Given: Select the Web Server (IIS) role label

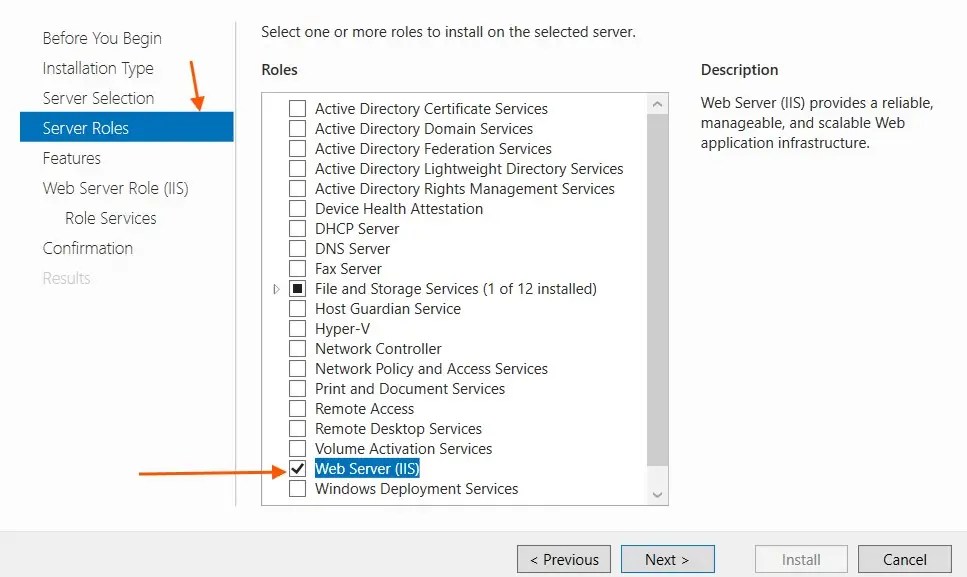Looking at the screenshot, I should pos(367,469).
